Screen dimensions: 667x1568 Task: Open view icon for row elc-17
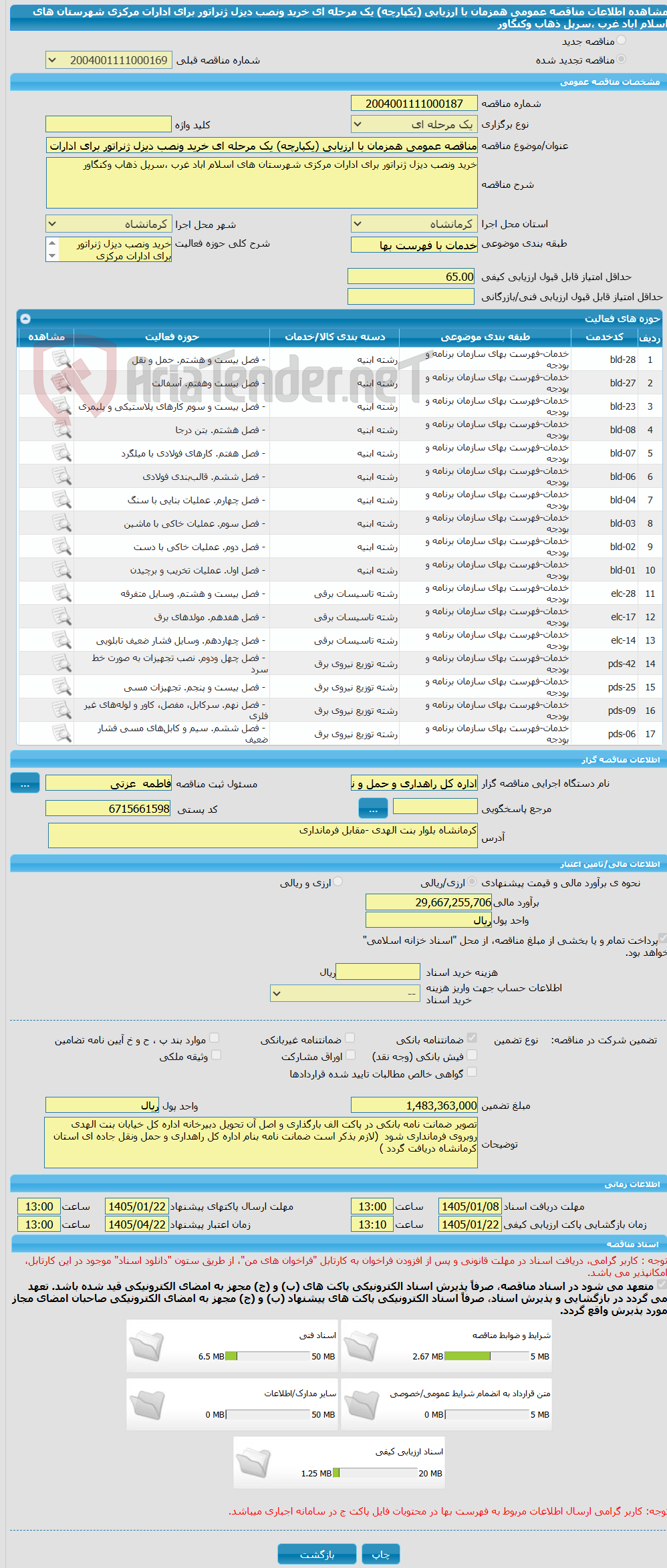[x=61, y=617]
